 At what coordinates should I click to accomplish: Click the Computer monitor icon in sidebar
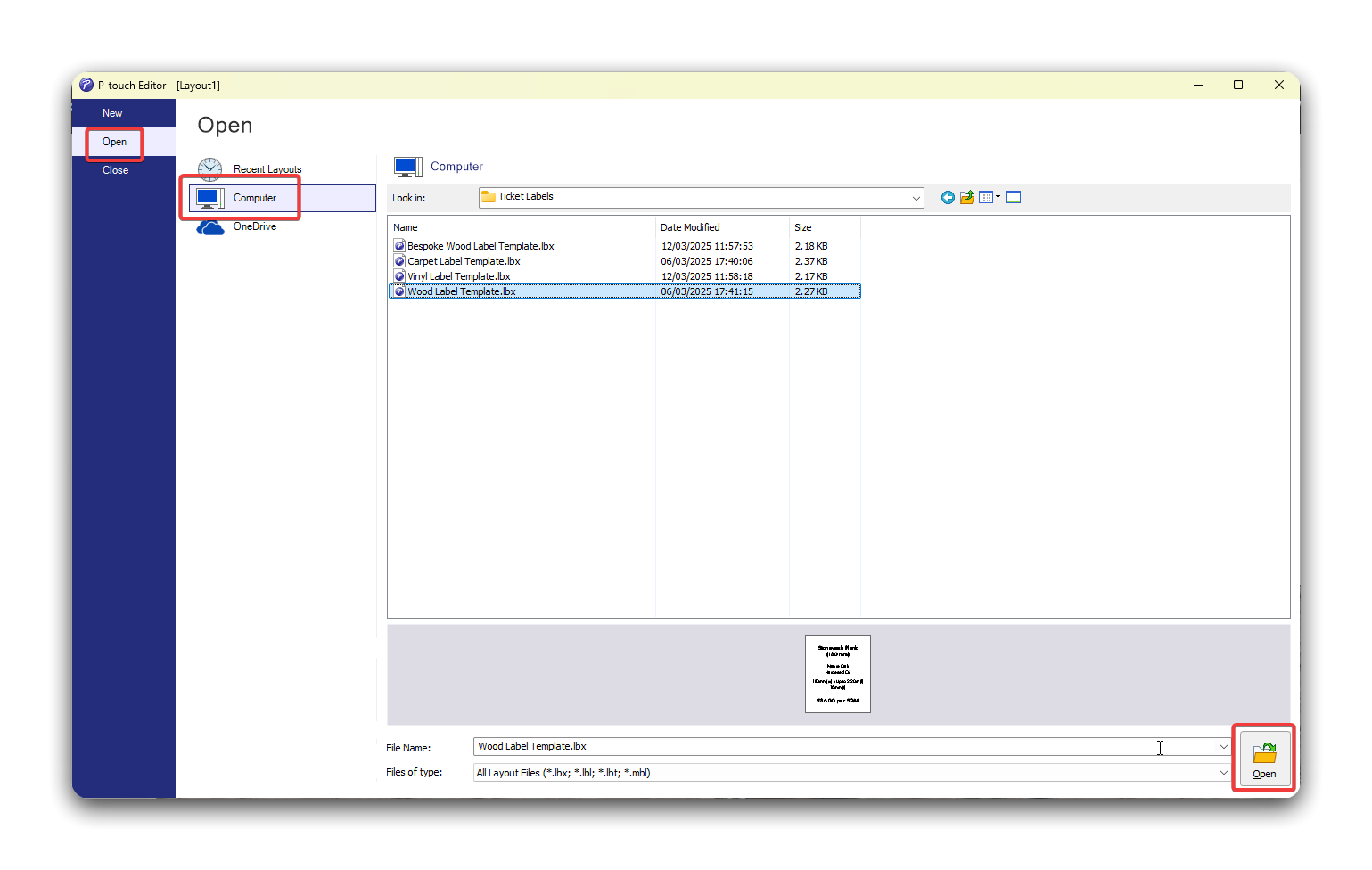(x=209, y=198)
